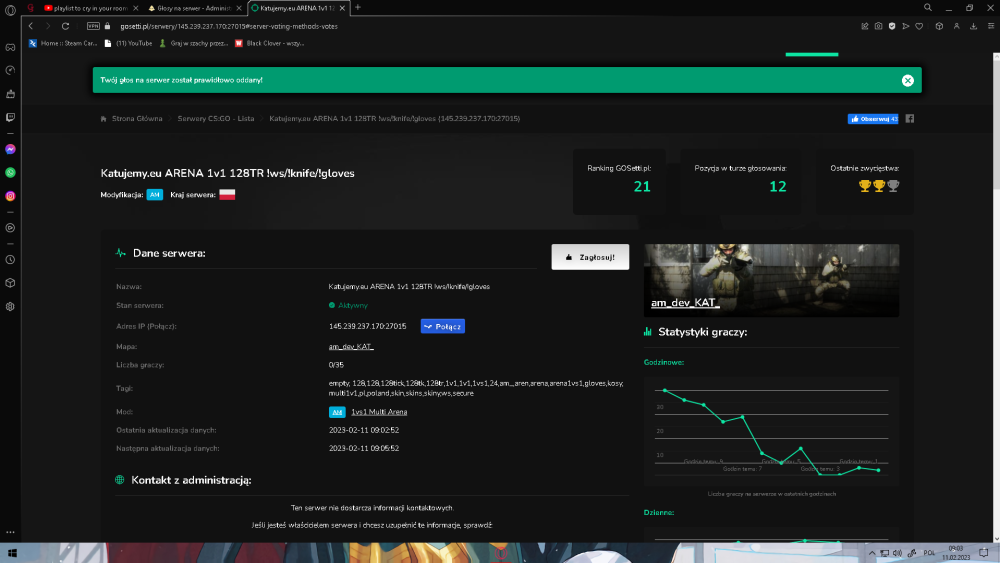Show hidden tray icons chevron
Screen dimensions: 1000x563
(872, 553)
